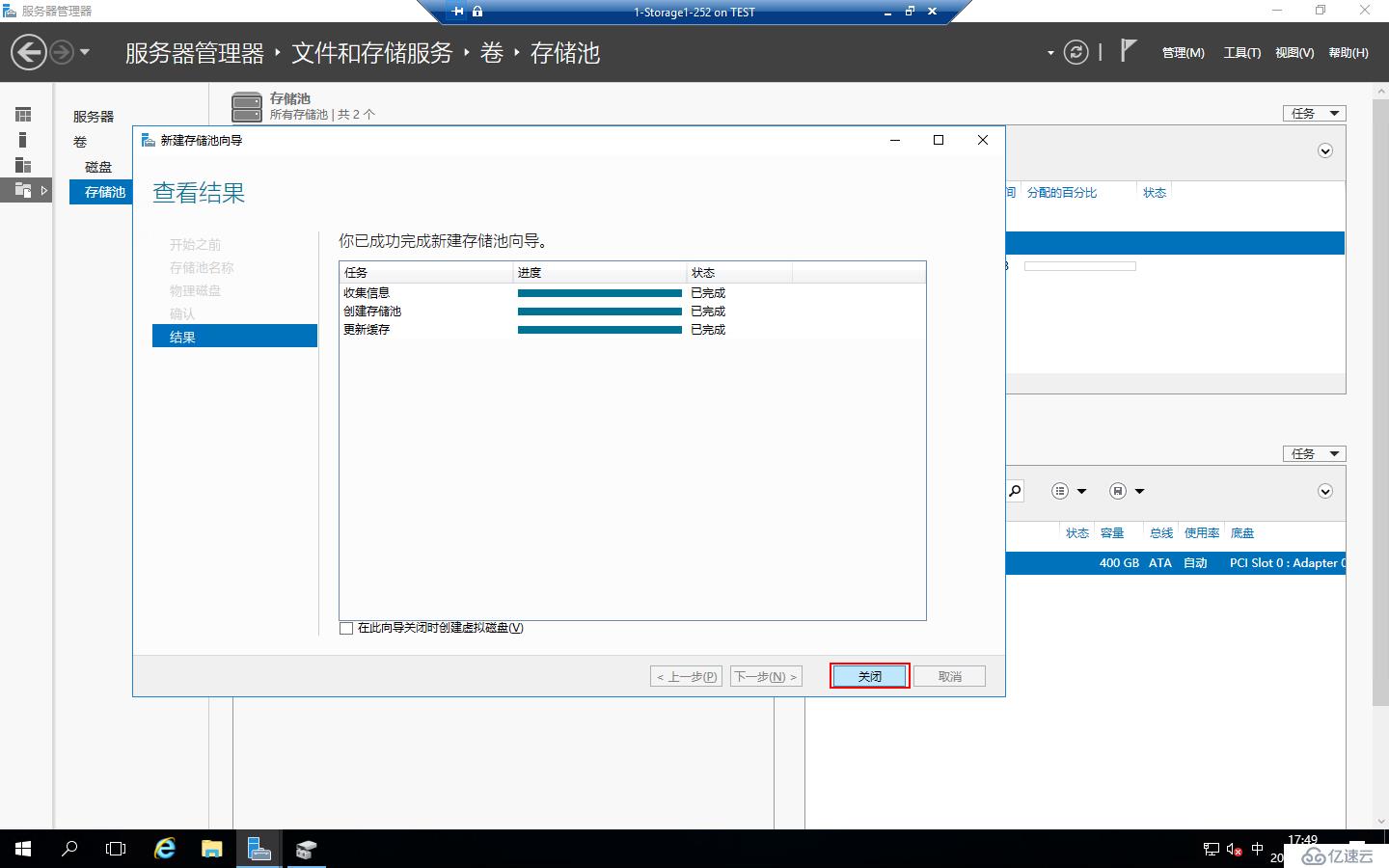Collapse lower pane with round chevron button
The height and width of the screenshot is (868, 1389).
pos(1325,491)
